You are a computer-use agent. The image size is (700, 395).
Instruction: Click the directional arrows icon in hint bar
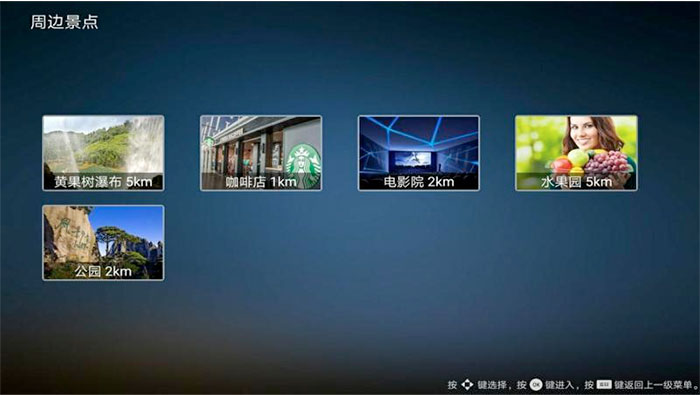[467, 384]
